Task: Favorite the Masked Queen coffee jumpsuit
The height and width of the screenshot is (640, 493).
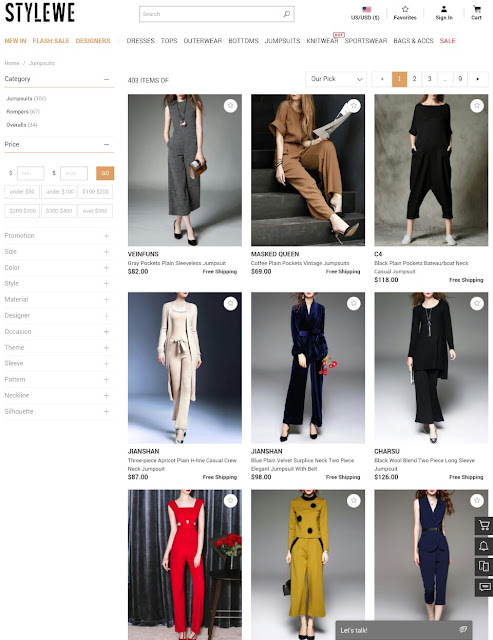Action: coord(354,106)
